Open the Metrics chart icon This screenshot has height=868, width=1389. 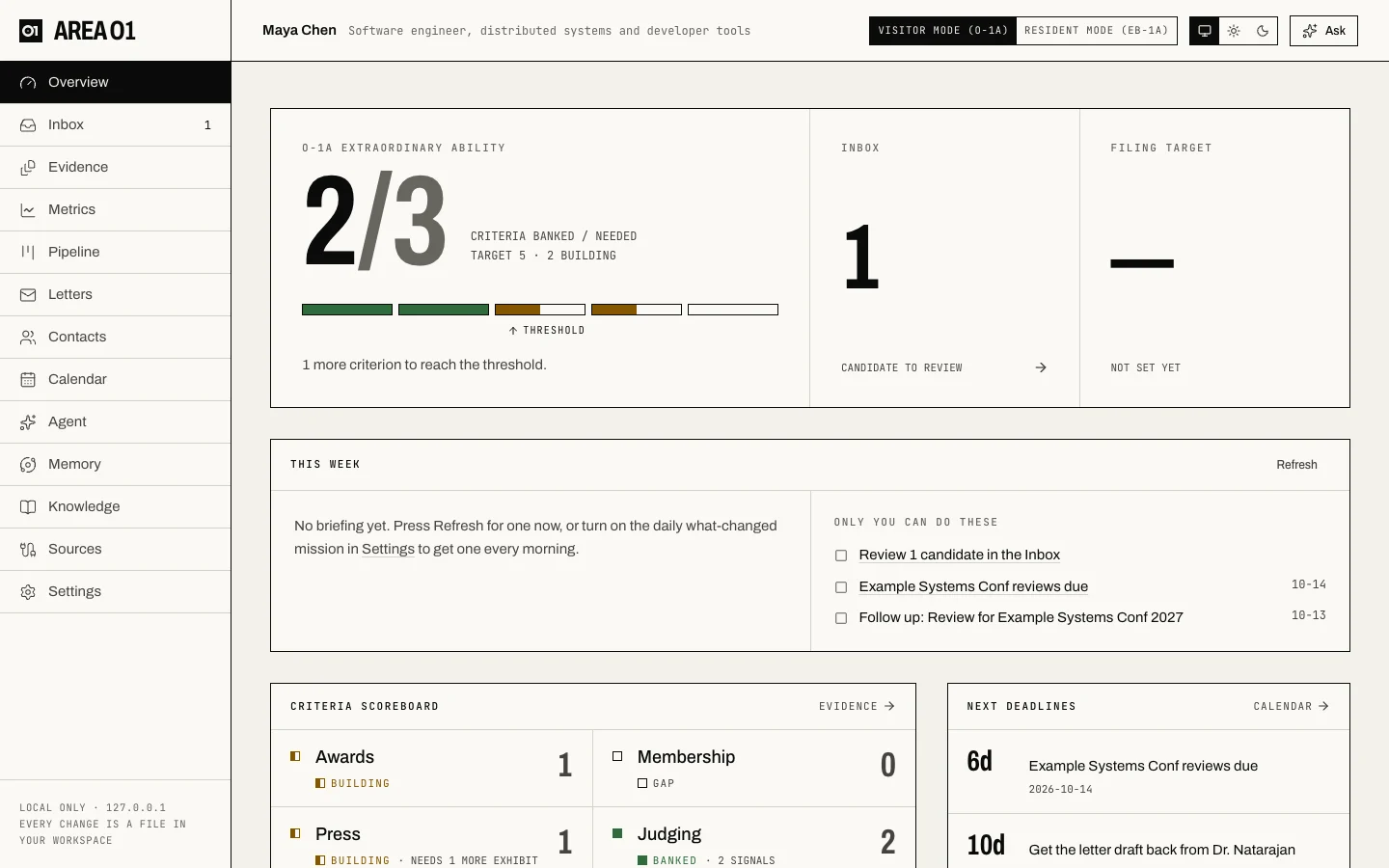(x=28, y=209)
